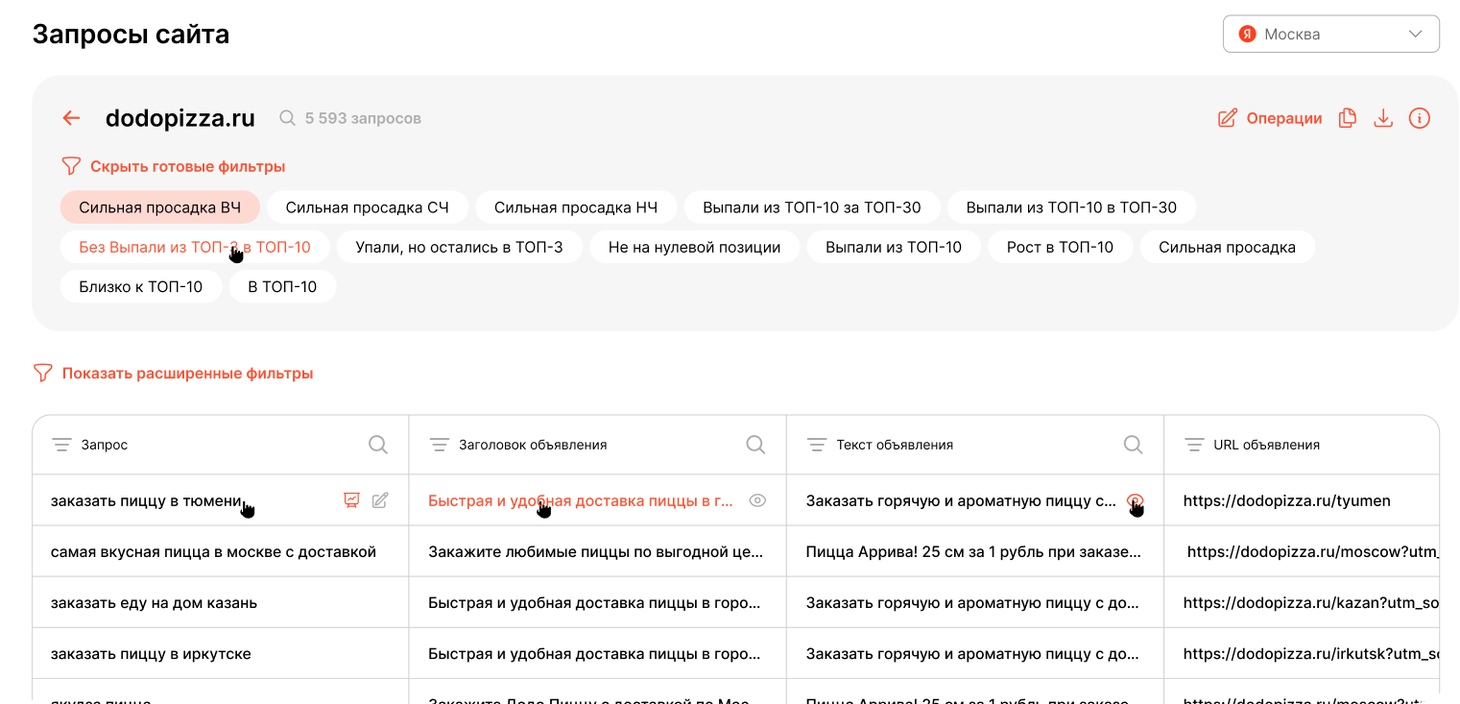The height and width of the screenshot is (704, 1460).
Task: Open the Операции menu
Action: click(x=1284, y=118)
